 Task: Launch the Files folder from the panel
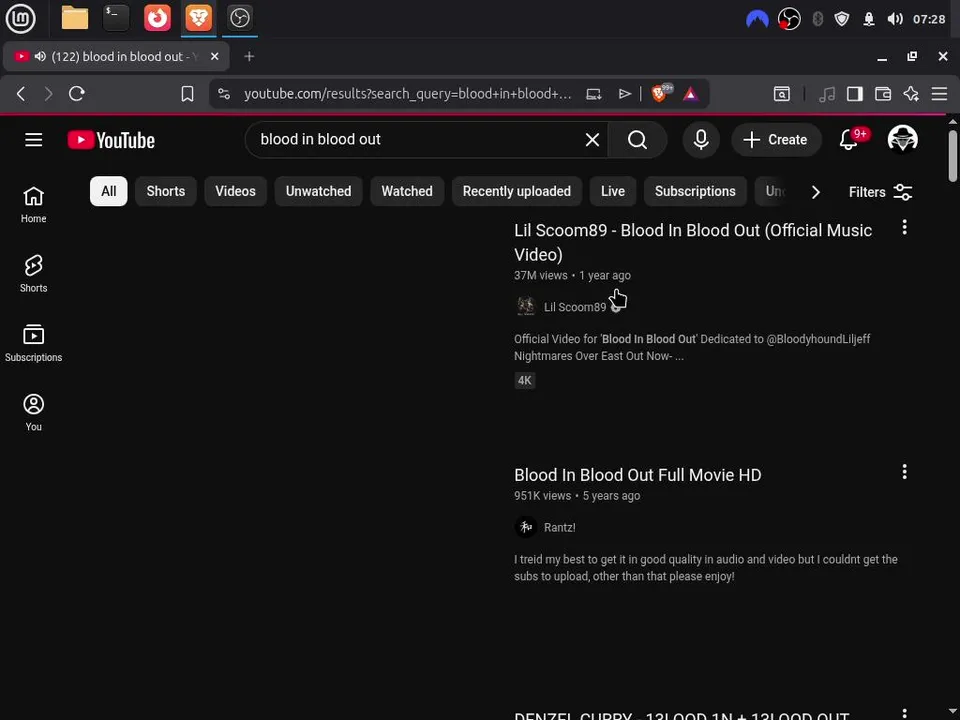(75, 18)
